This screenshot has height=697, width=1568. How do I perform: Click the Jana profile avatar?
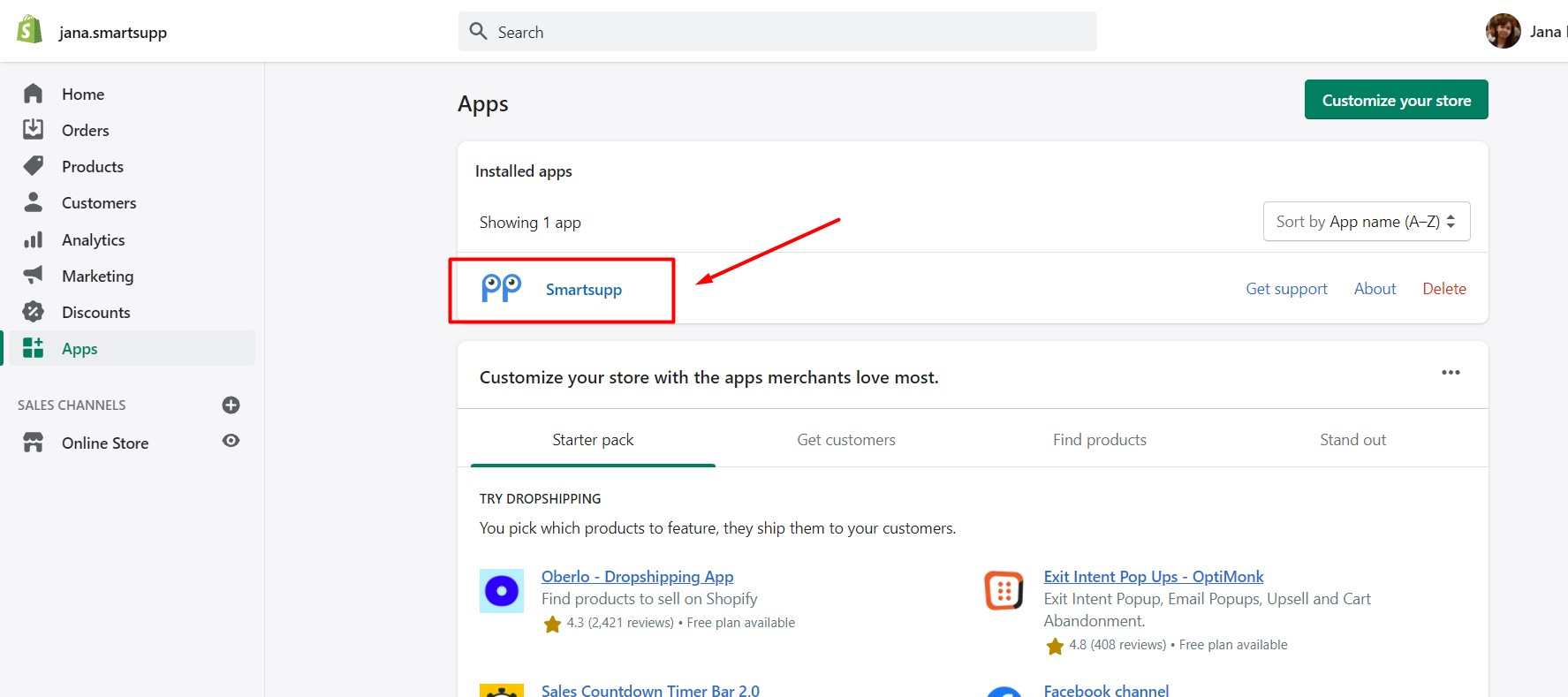(x=1503, y=31)
